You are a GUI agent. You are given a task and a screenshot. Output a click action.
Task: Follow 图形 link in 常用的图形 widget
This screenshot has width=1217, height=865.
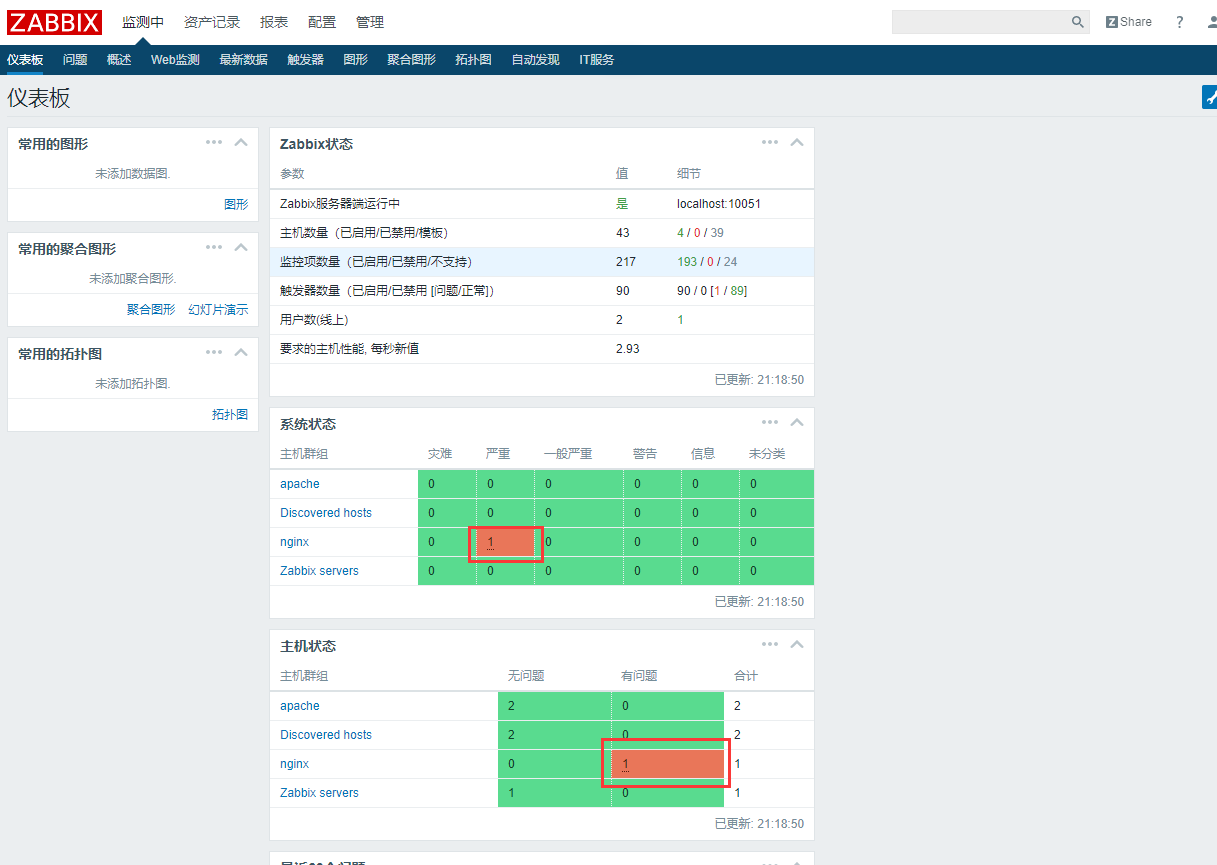coord(236,204)
